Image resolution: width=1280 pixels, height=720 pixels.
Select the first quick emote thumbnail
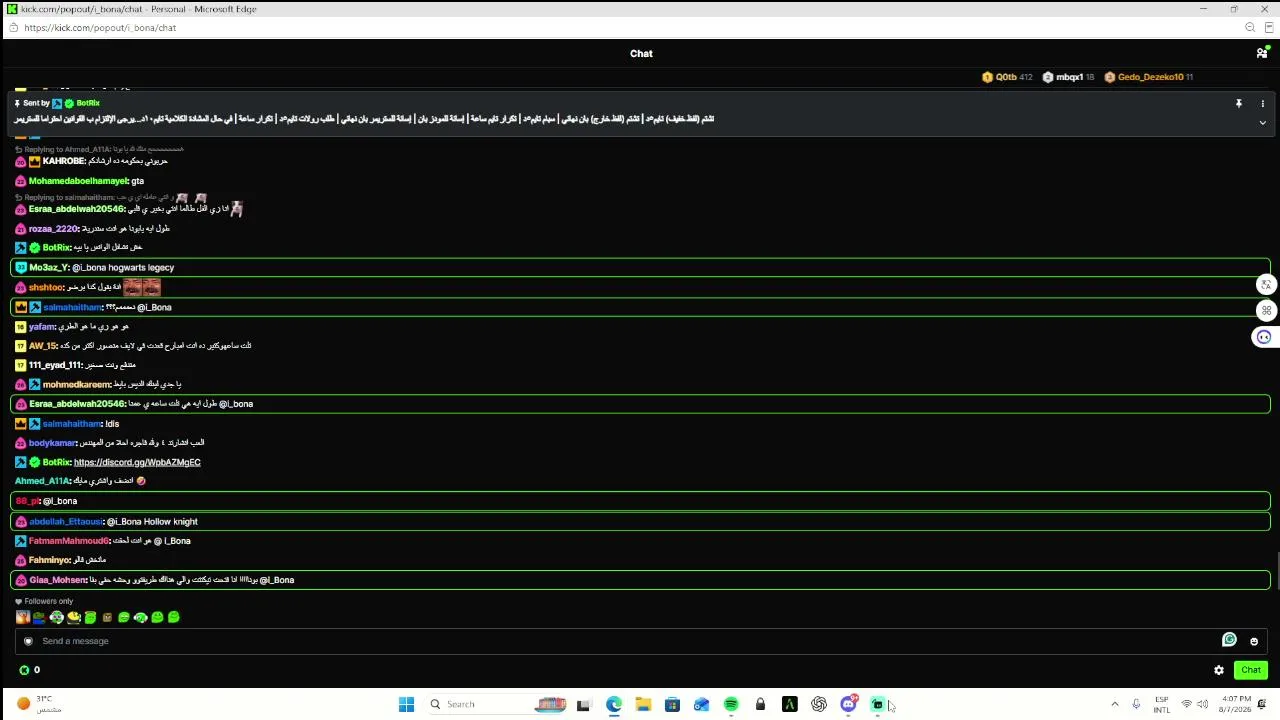click(22, 617)
